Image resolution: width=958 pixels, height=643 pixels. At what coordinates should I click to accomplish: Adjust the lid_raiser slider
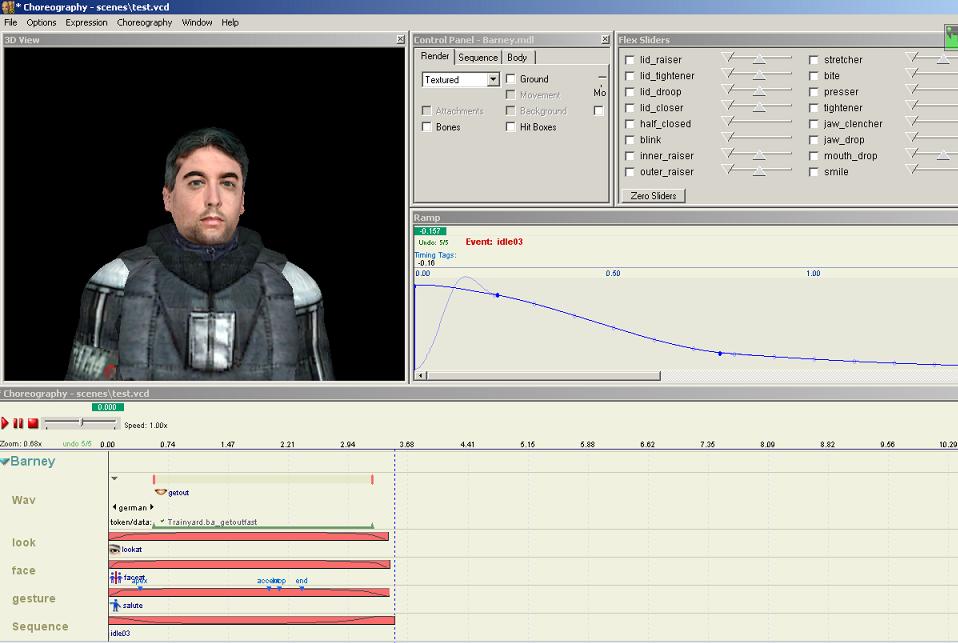[x=758, y=59]
